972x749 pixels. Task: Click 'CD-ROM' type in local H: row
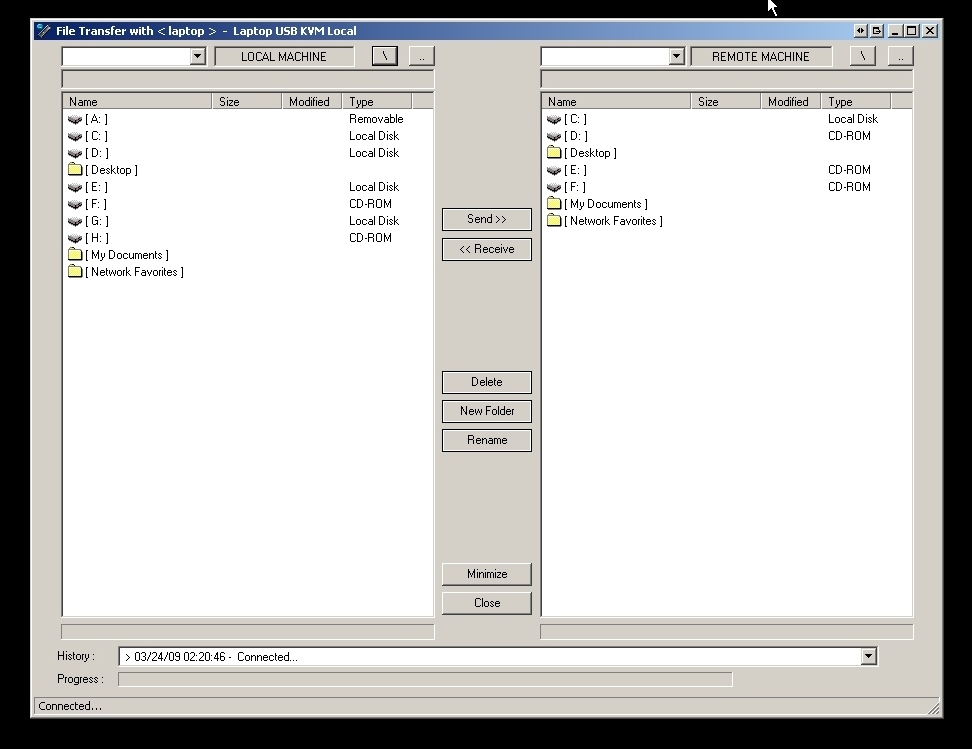(371, 238)
